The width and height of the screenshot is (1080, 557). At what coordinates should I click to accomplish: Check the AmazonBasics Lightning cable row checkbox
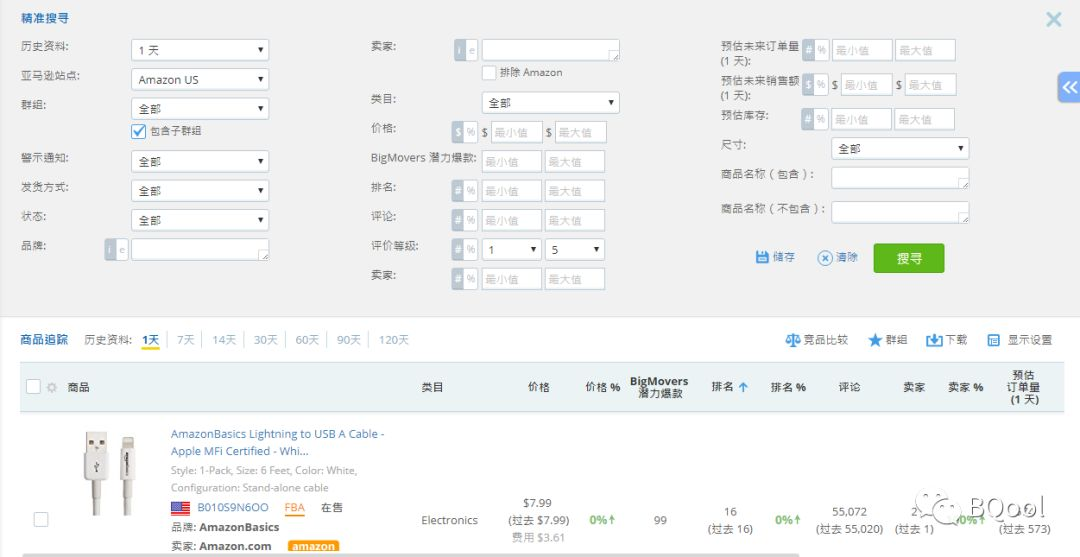click(x=41, y=520)
